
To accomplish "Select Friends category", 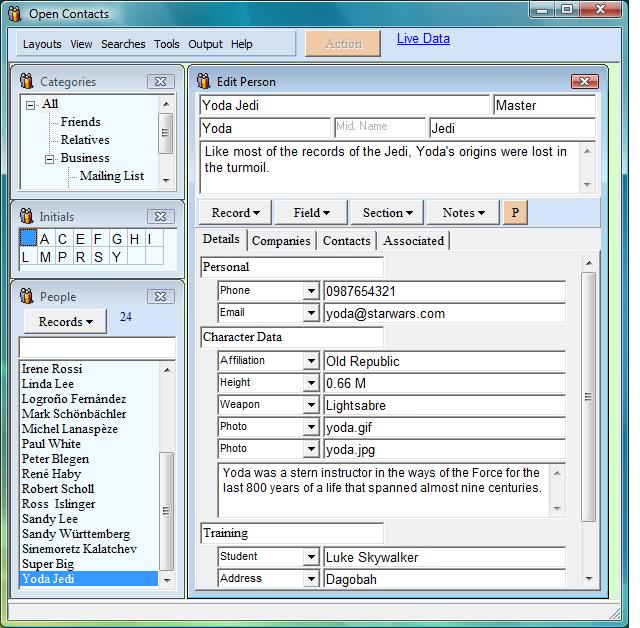I will [x=80, y=122].
